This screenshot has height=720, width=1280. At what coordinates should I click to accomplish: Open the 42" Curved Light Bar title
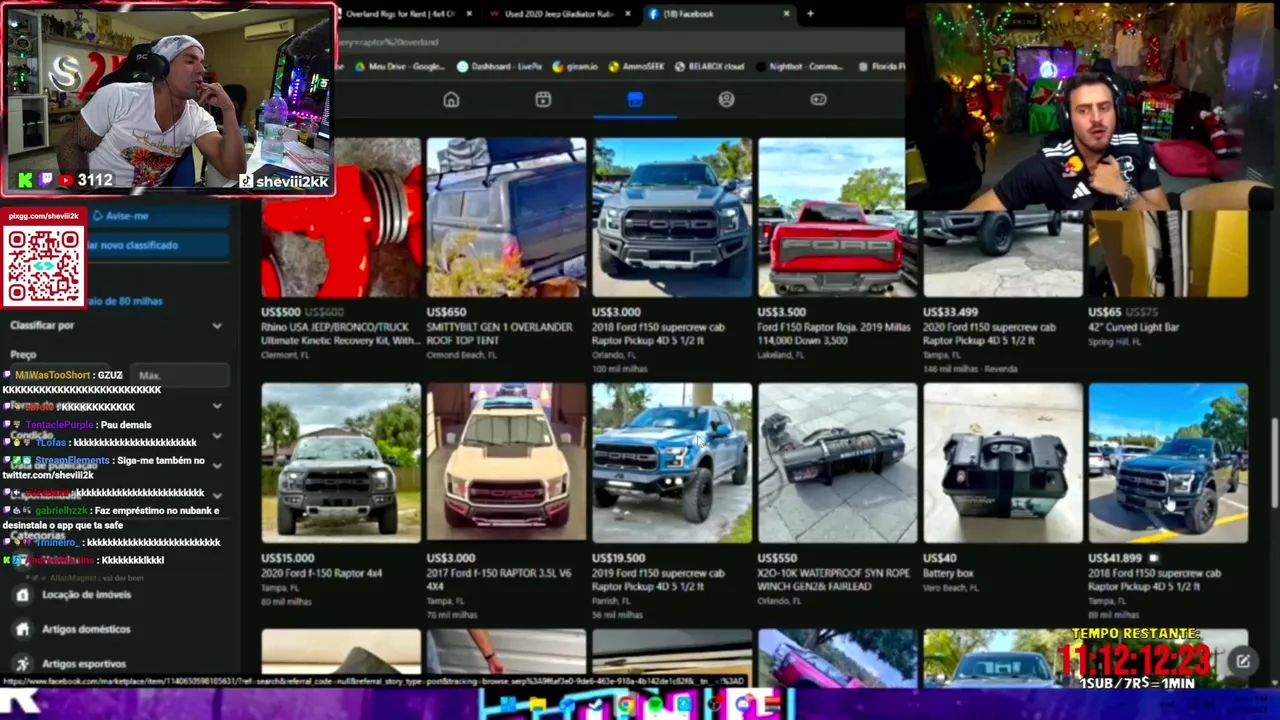pyautogui.click(x=1133, y=327)
